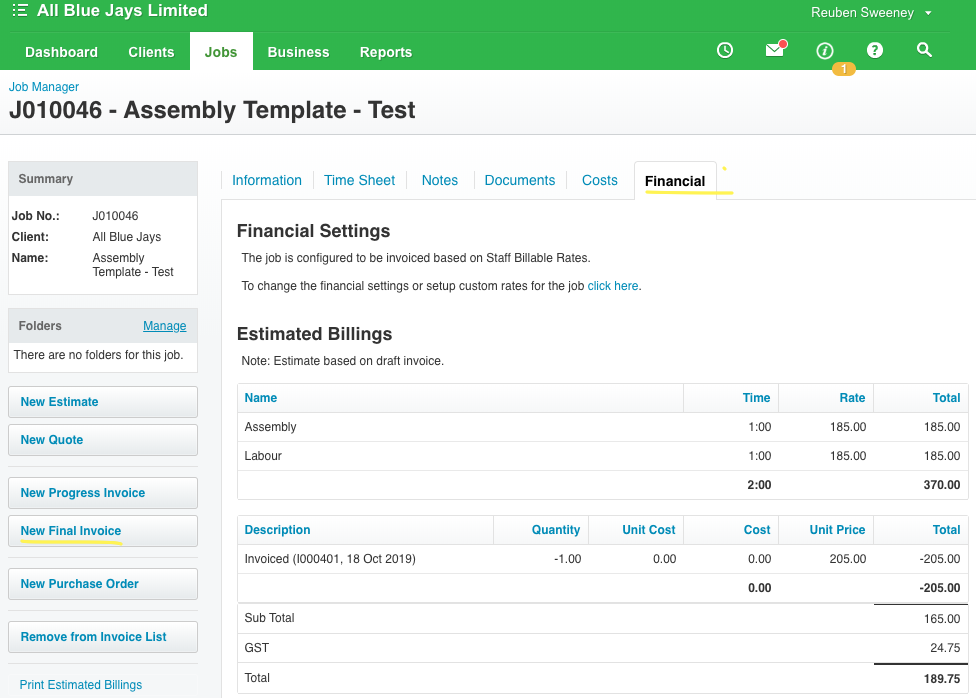976x698 pixels.
Task: Switch to the Time Sheet tab
Action: tap(359, 181)
